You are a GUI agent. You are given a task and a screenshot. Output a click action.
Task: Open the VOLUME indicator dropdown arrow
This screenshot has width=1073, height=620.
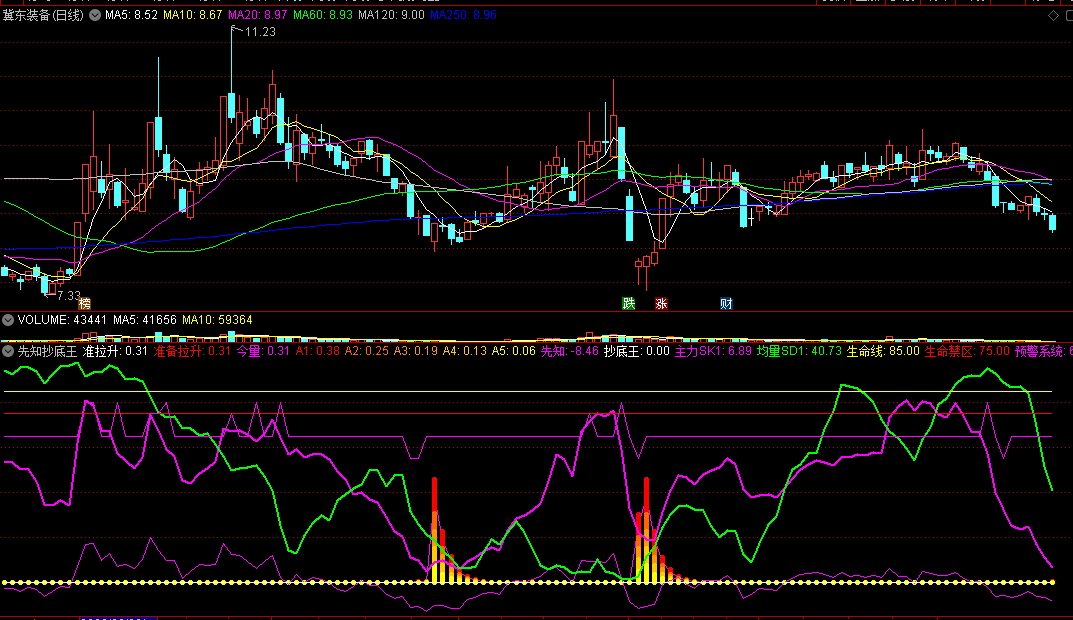tap(8, 320)
